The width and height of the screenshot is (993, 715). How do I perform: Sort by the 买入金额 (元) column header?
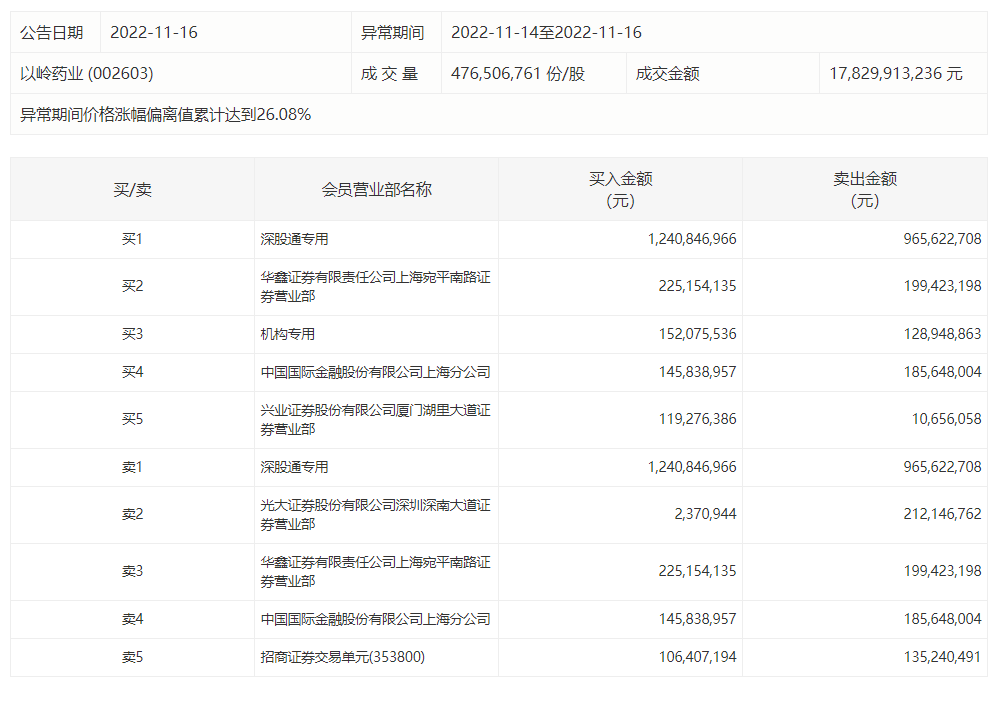pyautogui.click(x=620, y=189)
